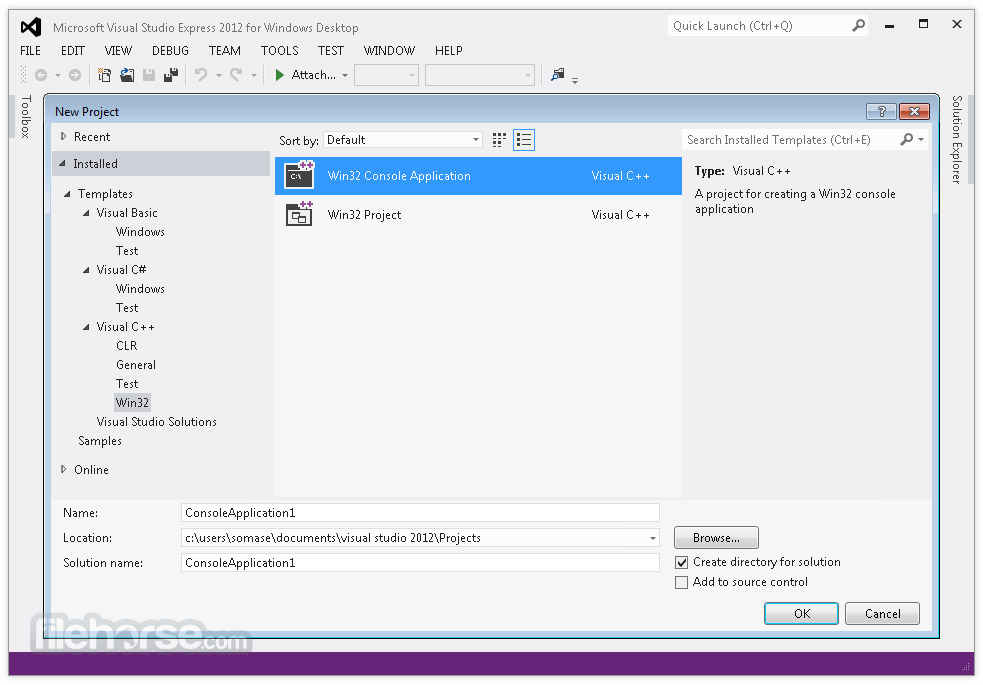983x685 pixels.
Task: Navigate forward with the toolbar forward arrow
Action: click(75, 75)
